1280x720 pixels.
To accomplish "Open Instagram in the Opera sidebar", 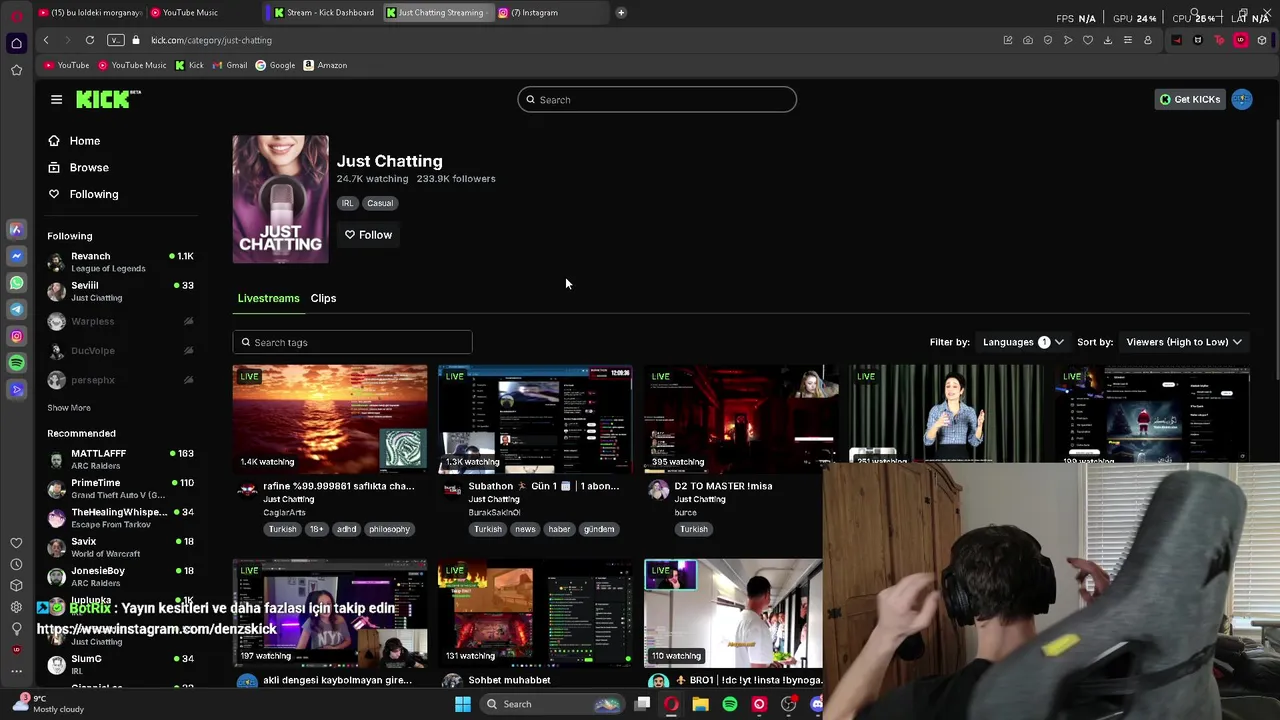I will pos(16,336).
